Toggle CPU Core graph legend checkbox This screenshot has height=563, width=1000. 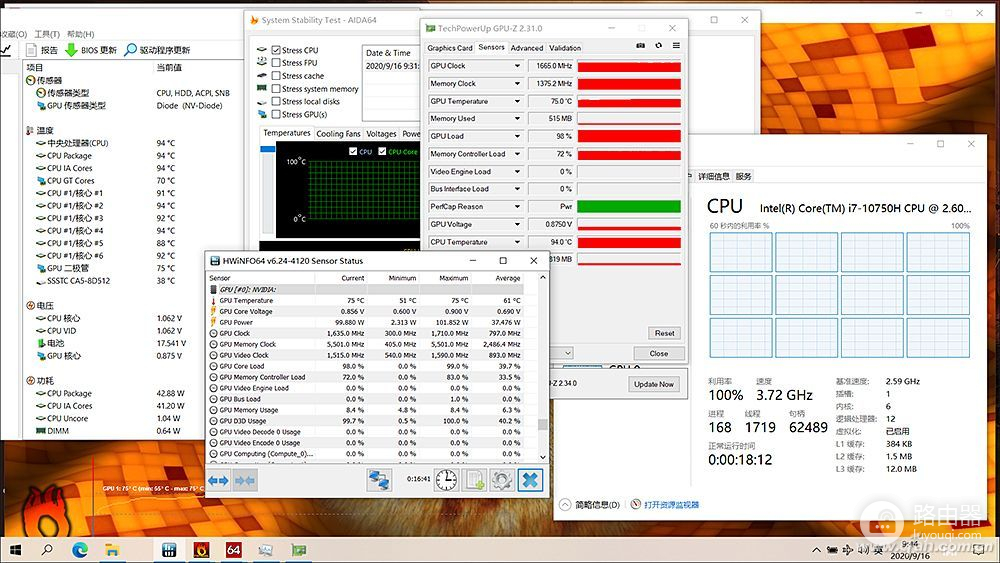[x=382, y=151]
